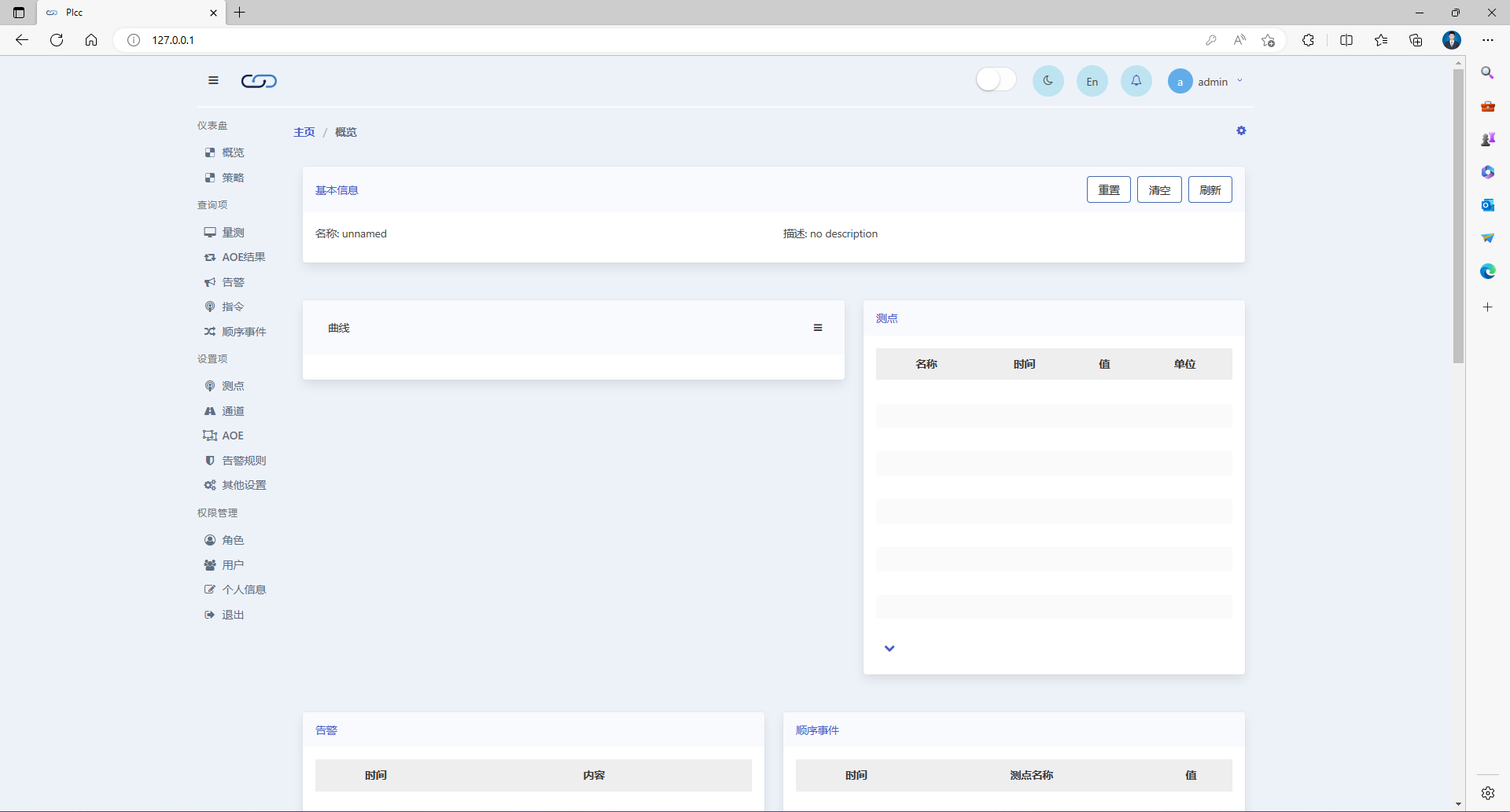
Task: Click the 名称 column header in the 测点 table
Action: (926, 364)
